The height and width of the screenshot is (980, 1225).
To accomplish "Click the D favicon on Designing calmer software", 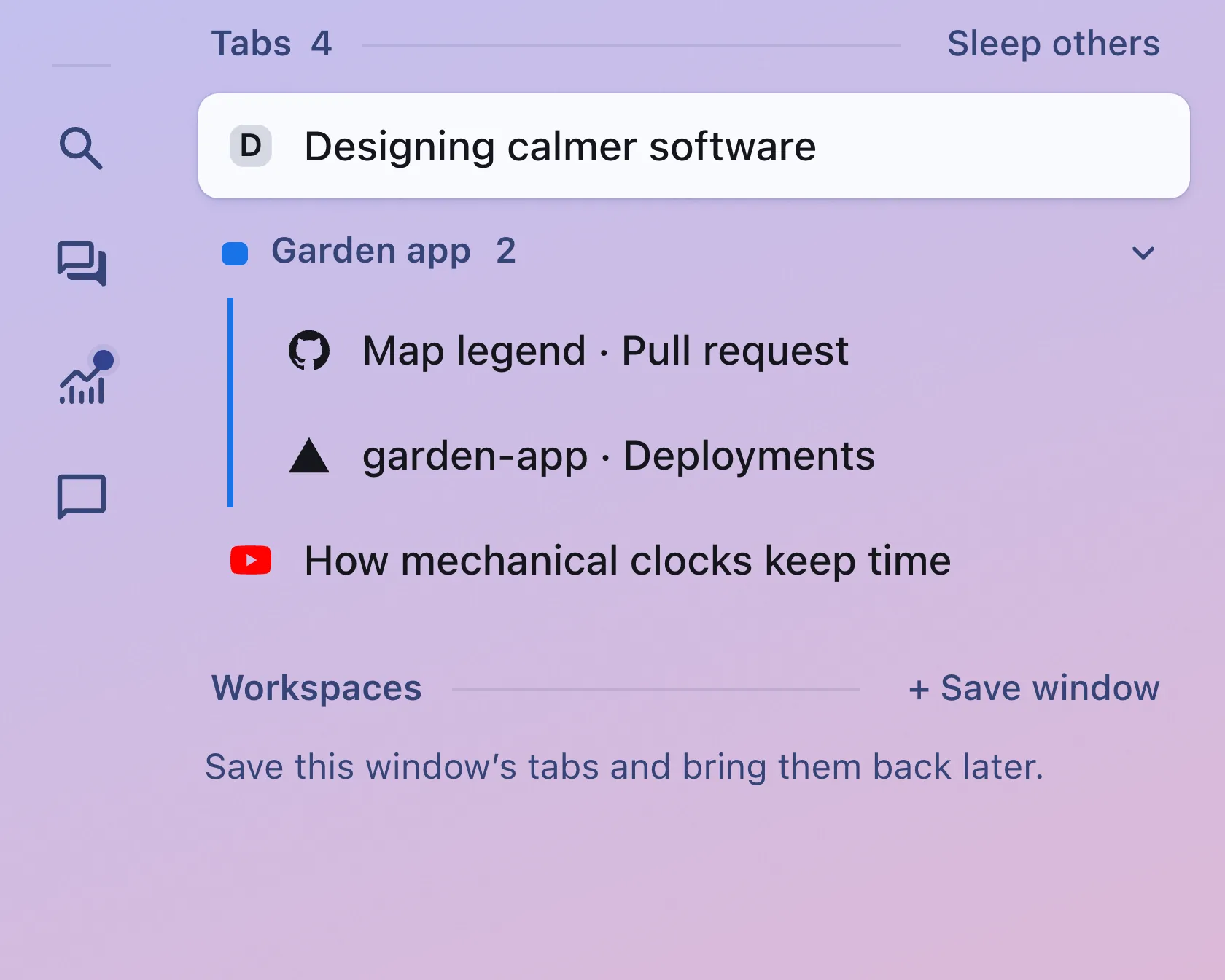I will [x=251, y=146].
